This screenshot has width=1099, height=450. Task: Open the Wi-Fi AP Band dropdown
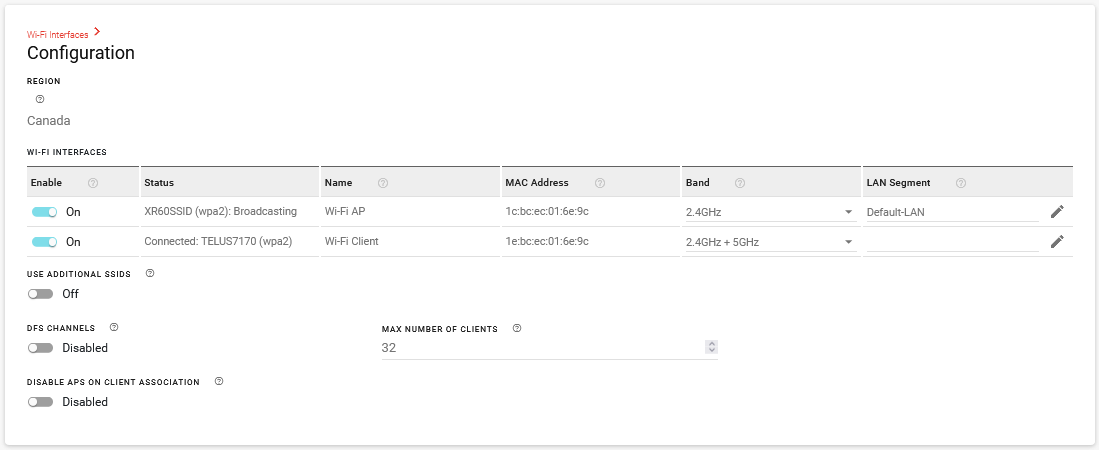[x=769, y=212]
